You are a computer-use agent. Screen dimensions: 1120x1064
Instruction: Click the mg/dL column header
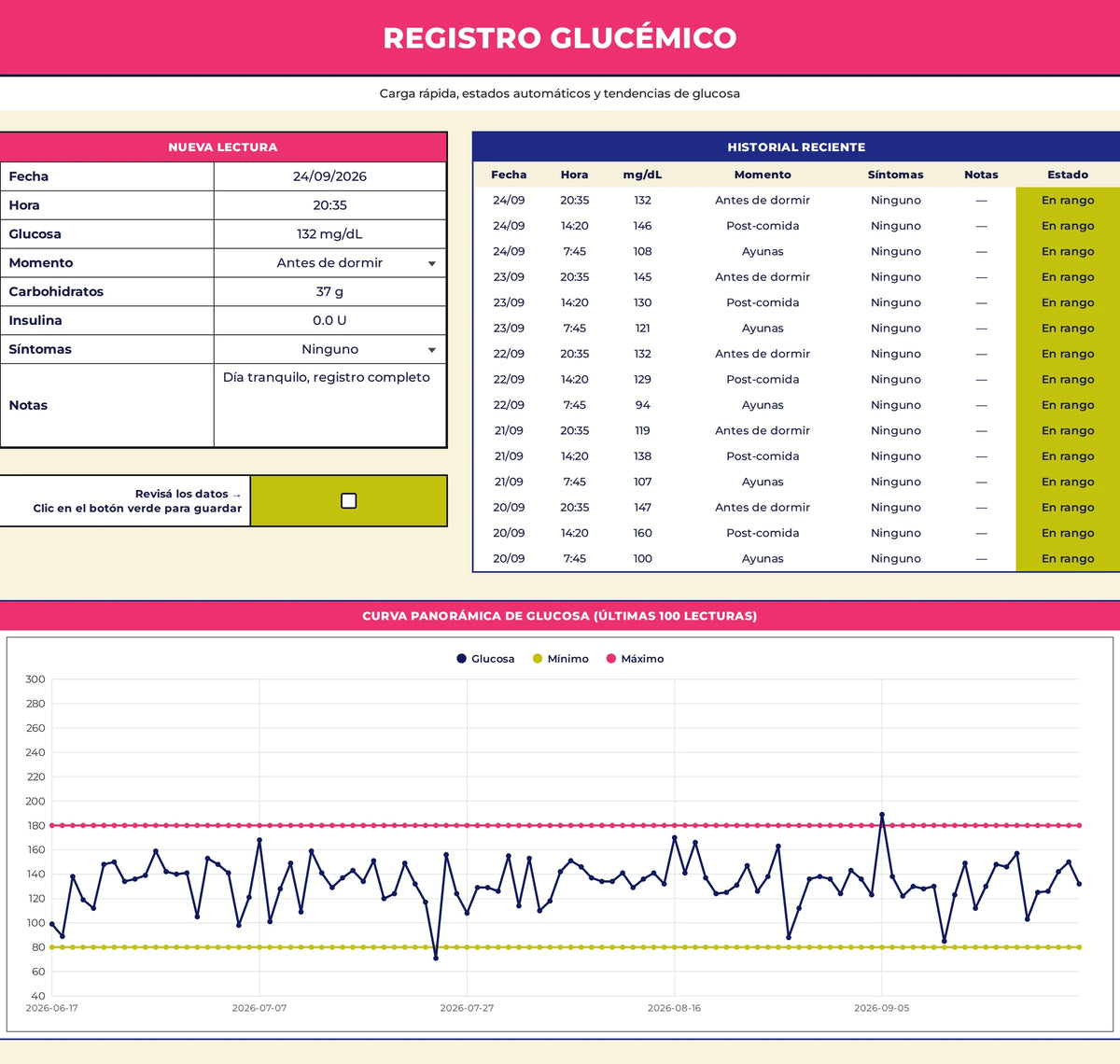(x=642, y=175)
